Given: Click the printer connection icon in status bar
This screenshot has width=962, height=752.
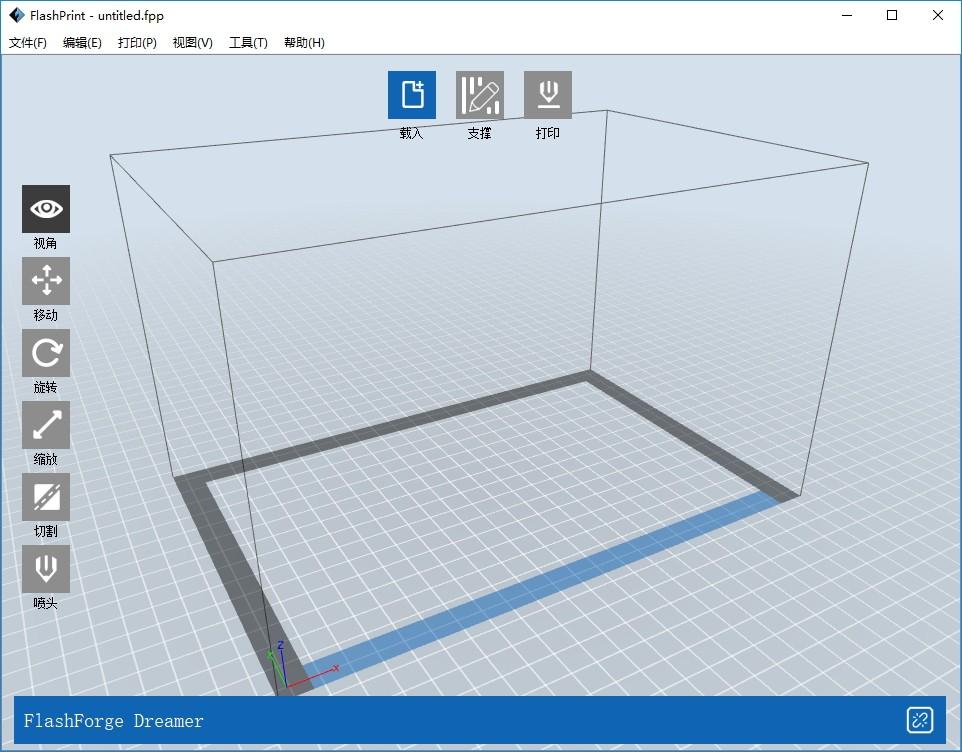Looking at the screenshot, I should pos(920,720).
